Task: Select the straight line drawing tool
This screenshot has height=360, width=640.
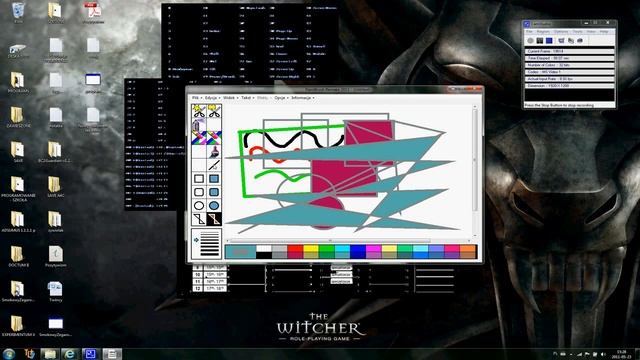Action: pyautogui.click(x=214, y=165)
